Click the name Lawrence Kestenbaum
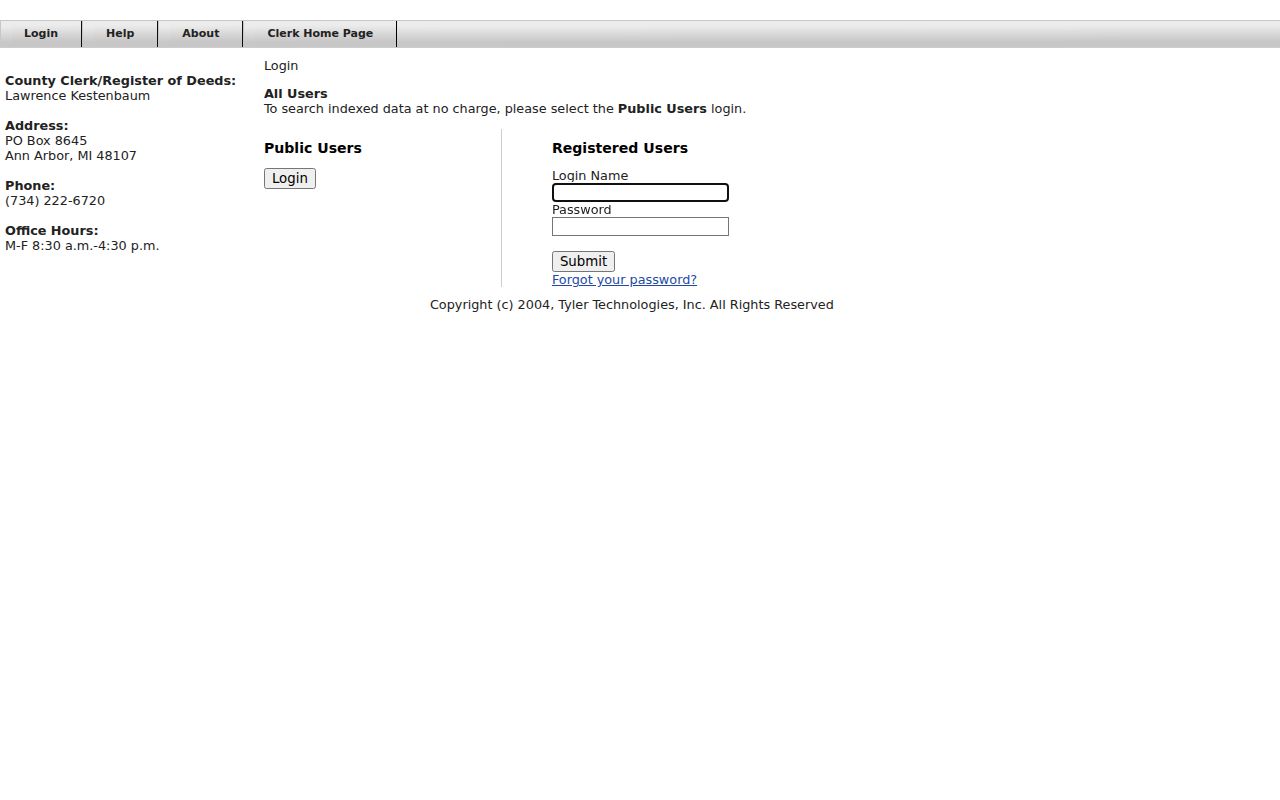Viewport: 1280px width, 800px height. 77,96
